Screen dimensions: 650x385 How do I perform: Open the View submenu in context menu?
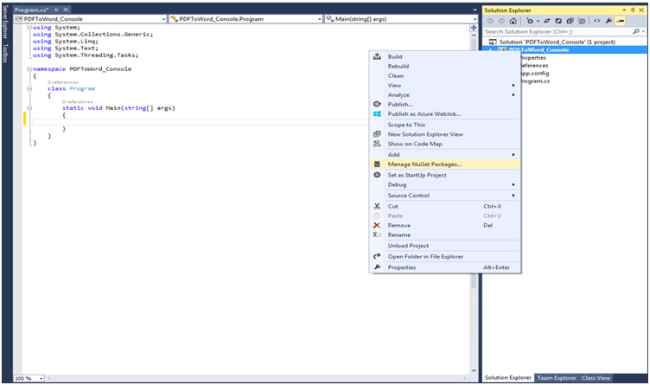tap(445, 85)
